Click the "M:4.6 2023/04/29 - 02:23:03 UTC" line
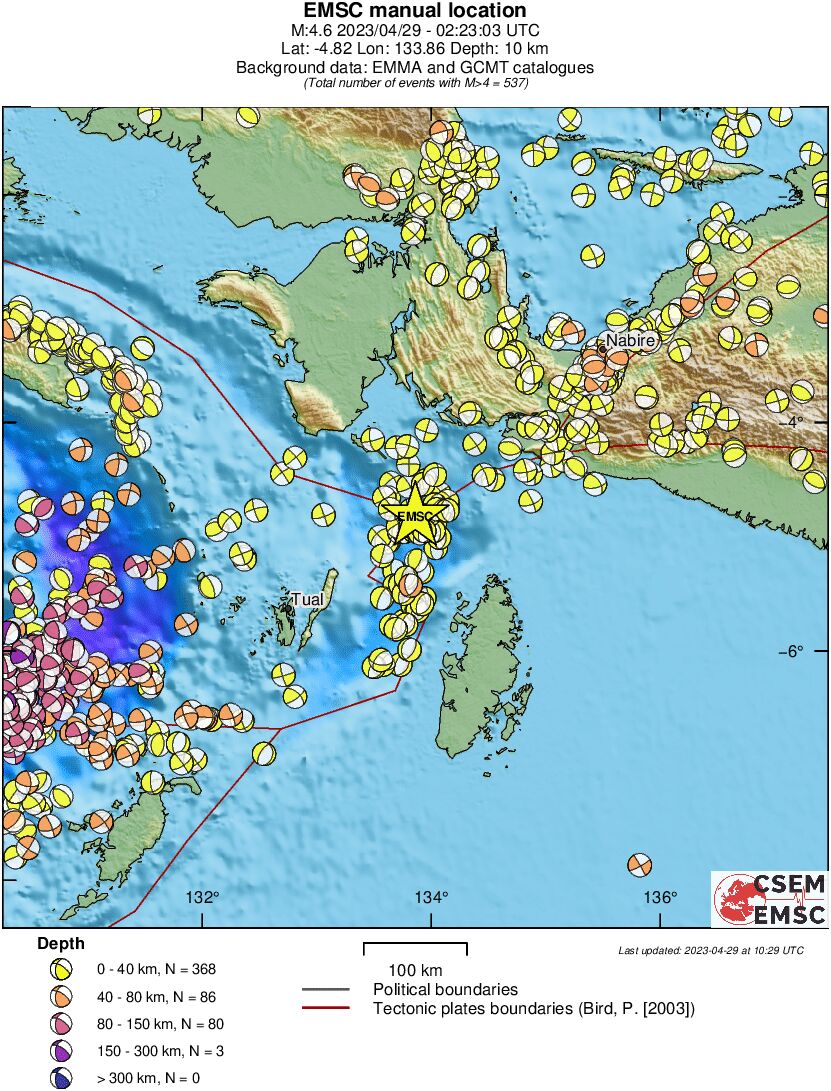 point(415,30)
